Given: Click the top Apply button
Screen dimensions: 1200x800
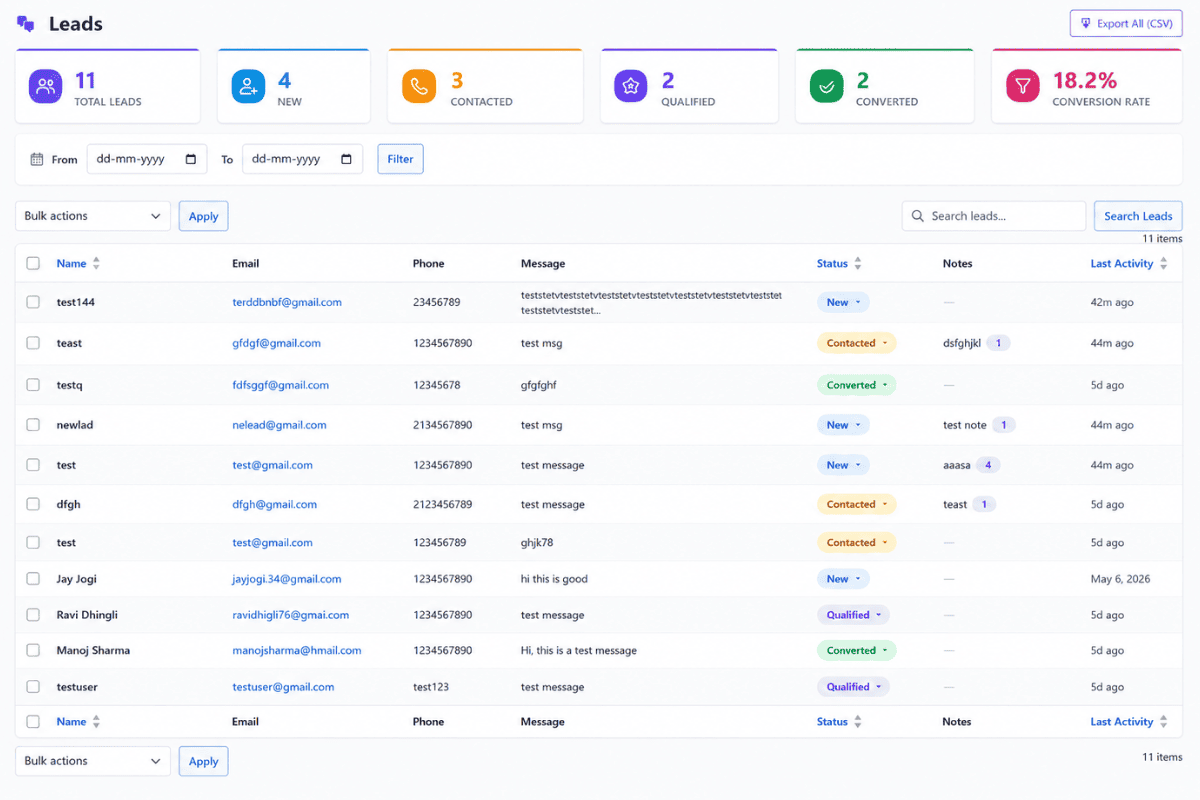Looking at the screenshot, I should [204, 216].
